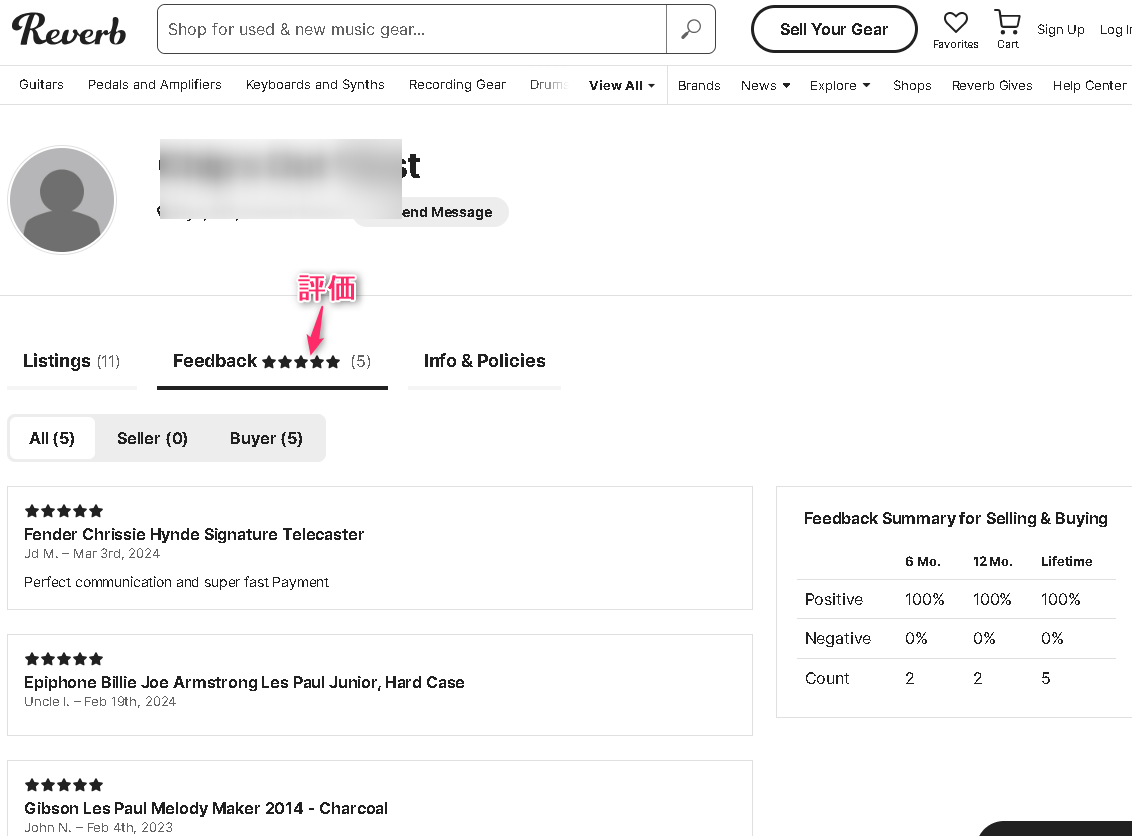Switch to the Info & Policies tab
This screenshot has height=836, width=1132.
(x=484, y=361)
